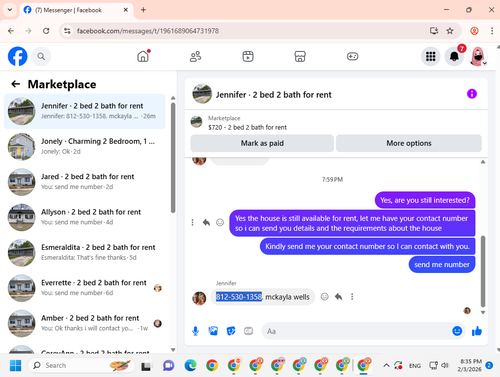500x377 pixels.
Task: Click the listing thumbnail in the chat header
Action: [202, 94]
